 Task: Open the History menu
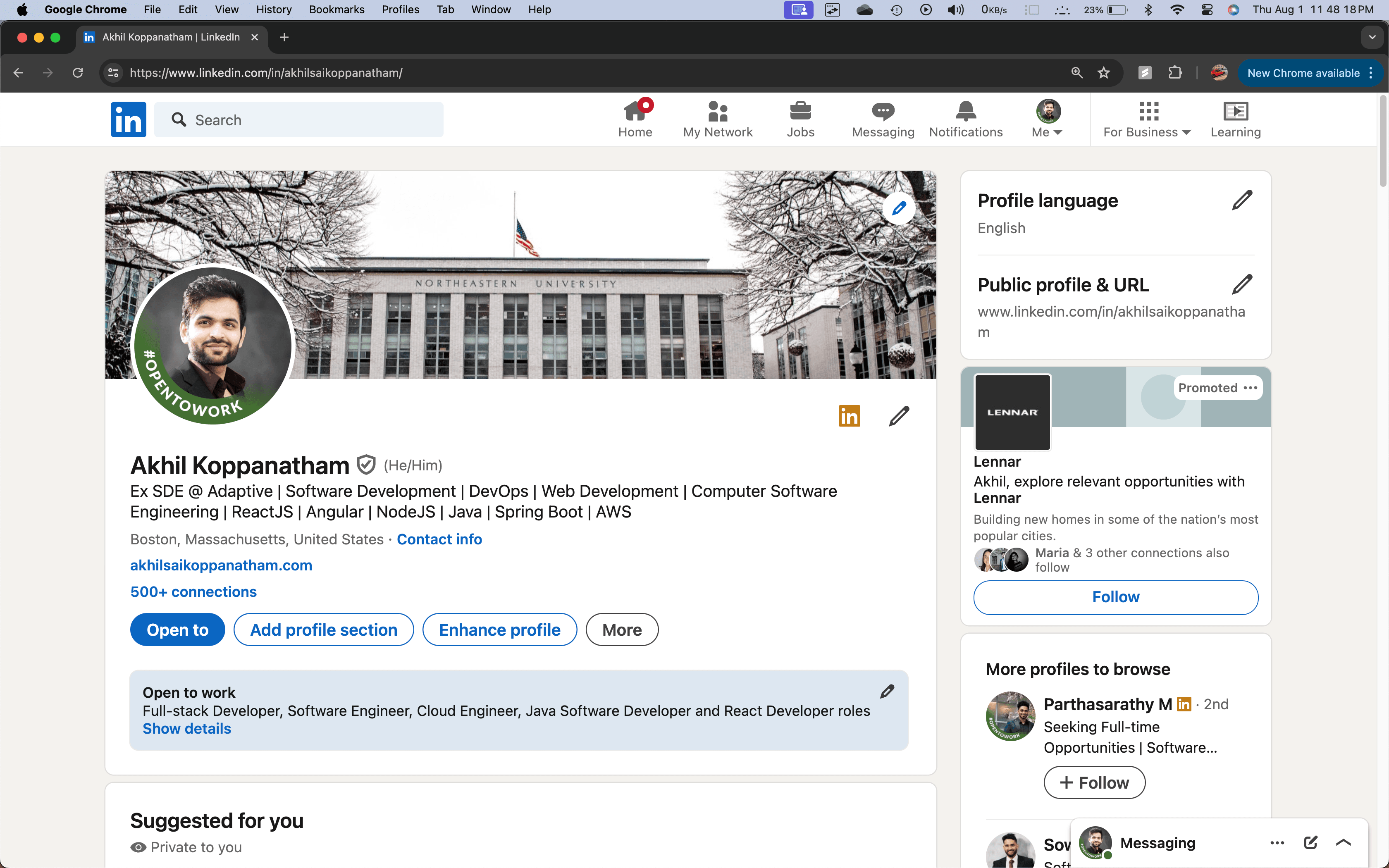274,10
